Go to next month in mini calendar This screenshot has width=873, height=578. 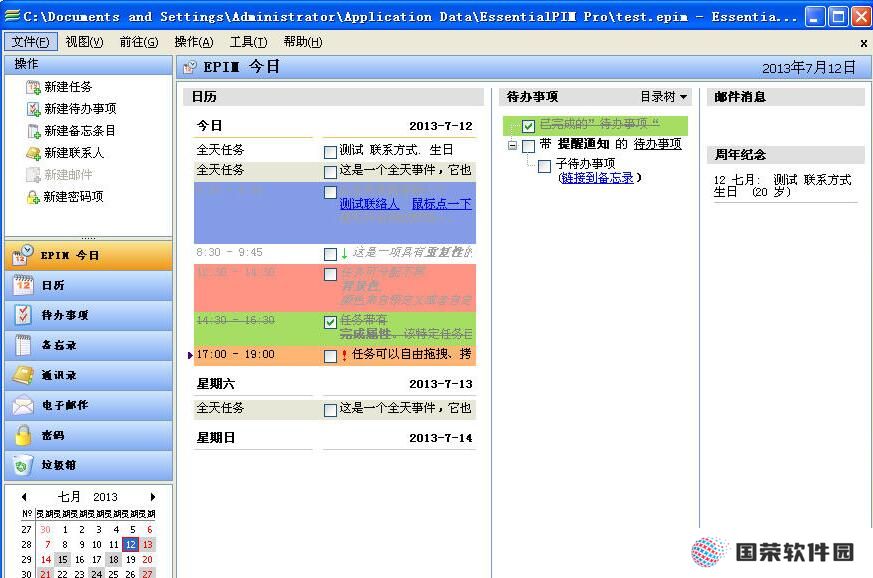[153, 497]
